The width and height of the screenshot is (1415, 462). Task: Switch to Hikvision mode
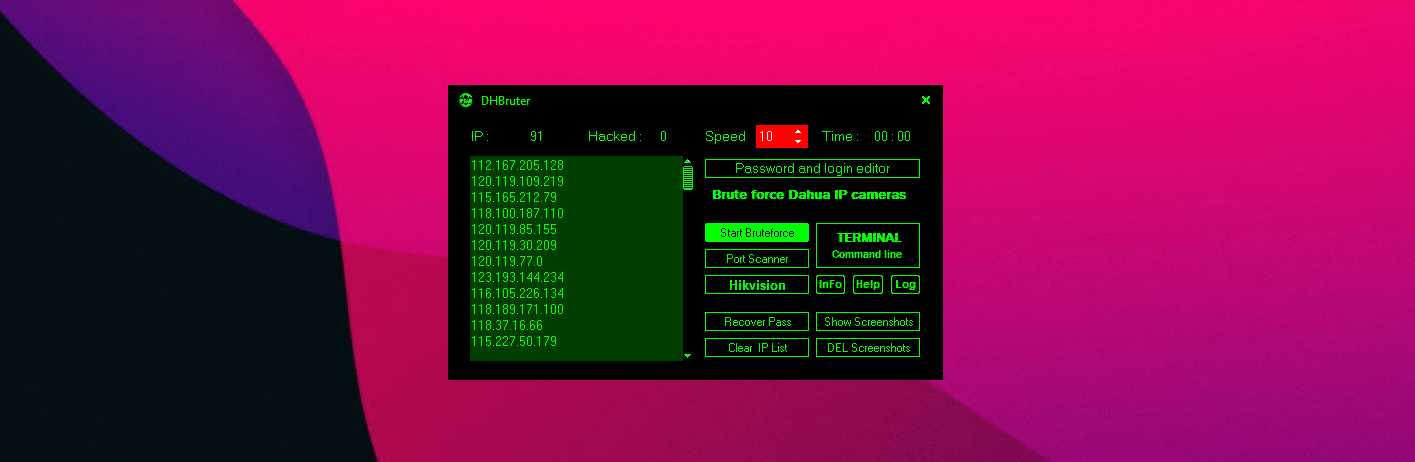757,285
